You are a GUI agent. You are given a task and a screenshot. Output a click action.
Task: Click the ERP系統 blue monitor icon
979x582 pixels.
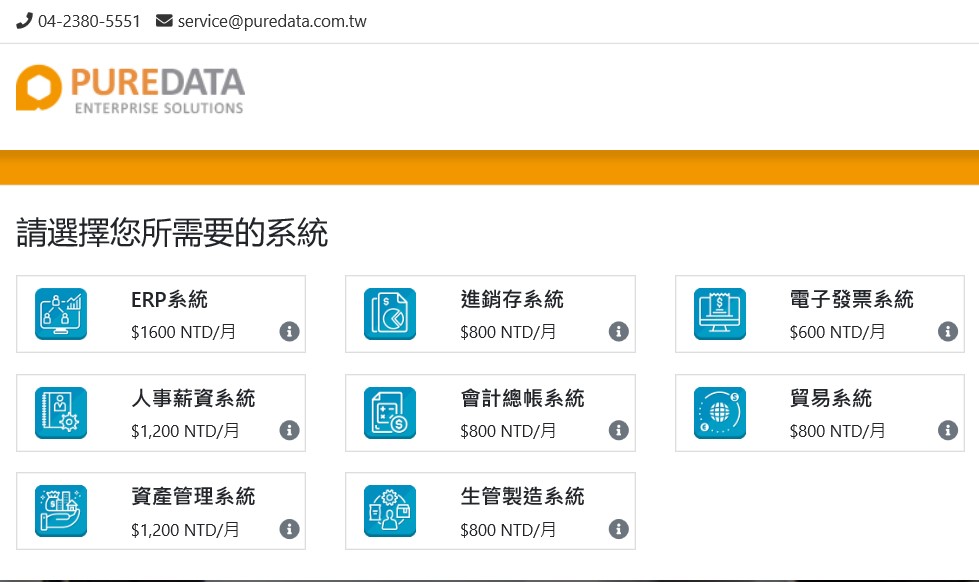coord(61,314)
